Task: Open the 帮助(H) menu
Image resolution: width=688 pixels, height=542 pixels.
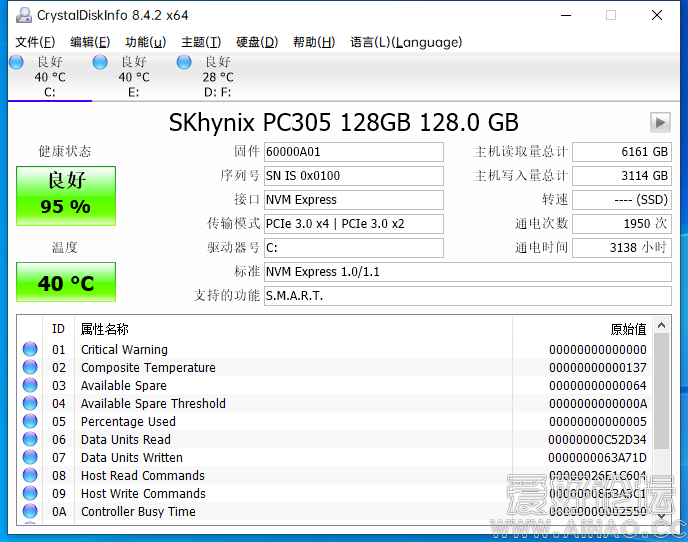Action: (314, 42)
